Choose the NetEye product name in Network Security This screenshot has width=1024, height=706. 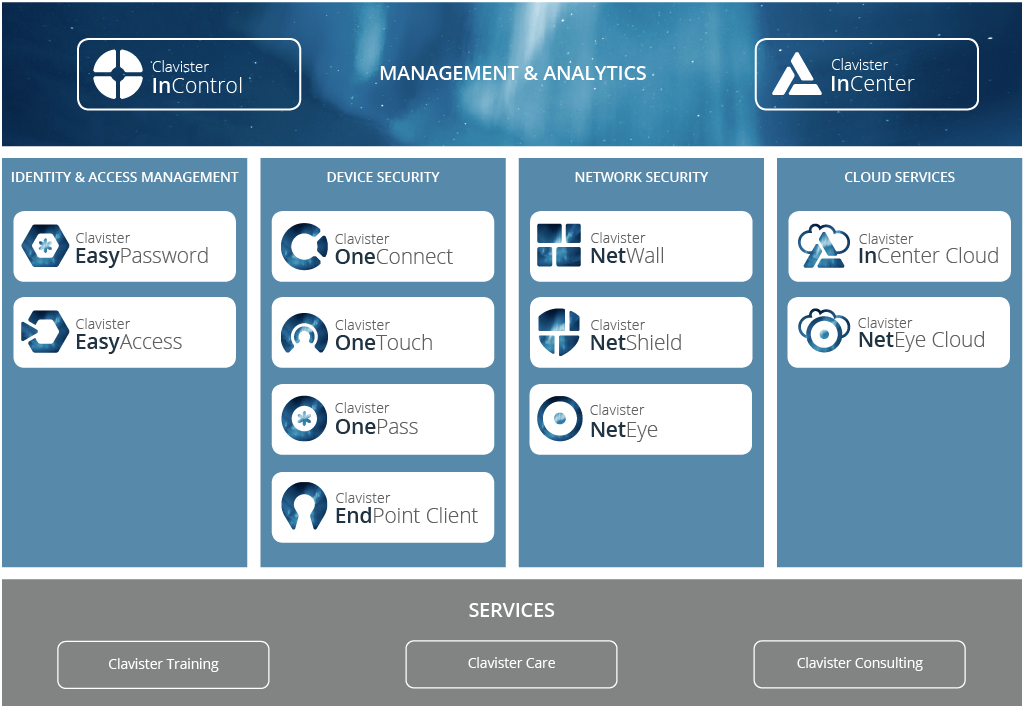click(624, 430)
